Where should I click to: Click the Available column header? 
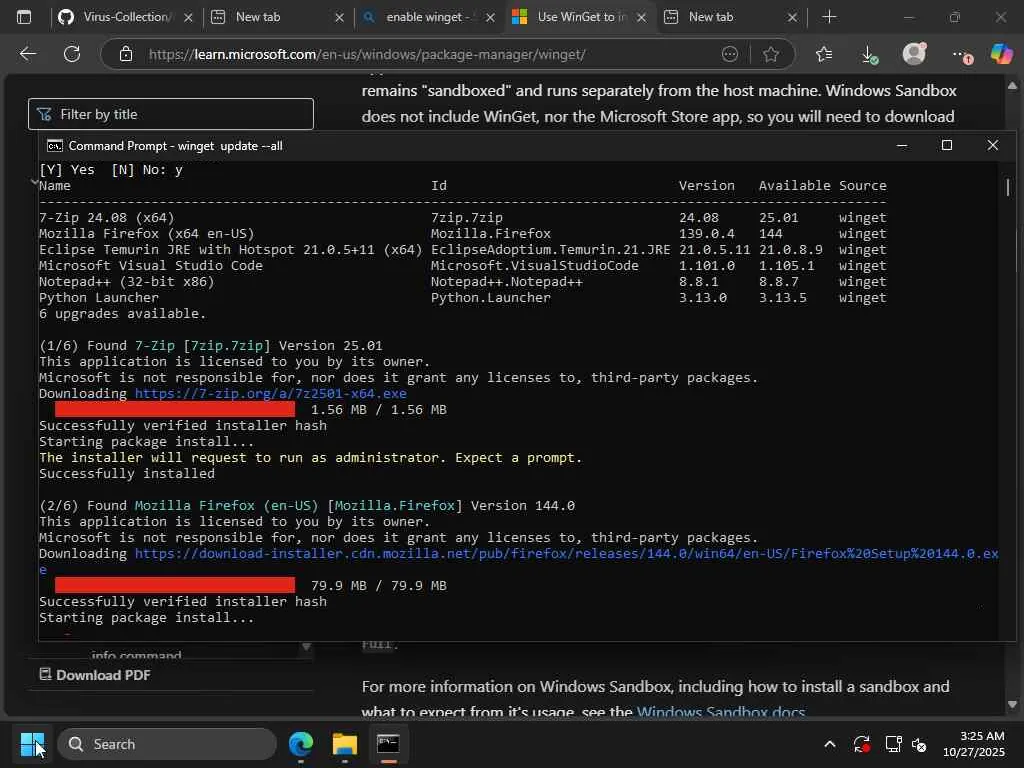[795, 185]
